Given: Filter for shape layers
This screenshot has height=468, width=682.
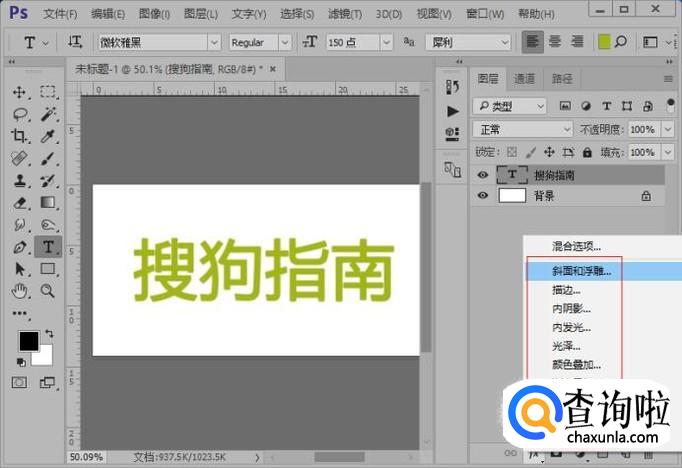Looking at the screenshot, I should point(627,106).
